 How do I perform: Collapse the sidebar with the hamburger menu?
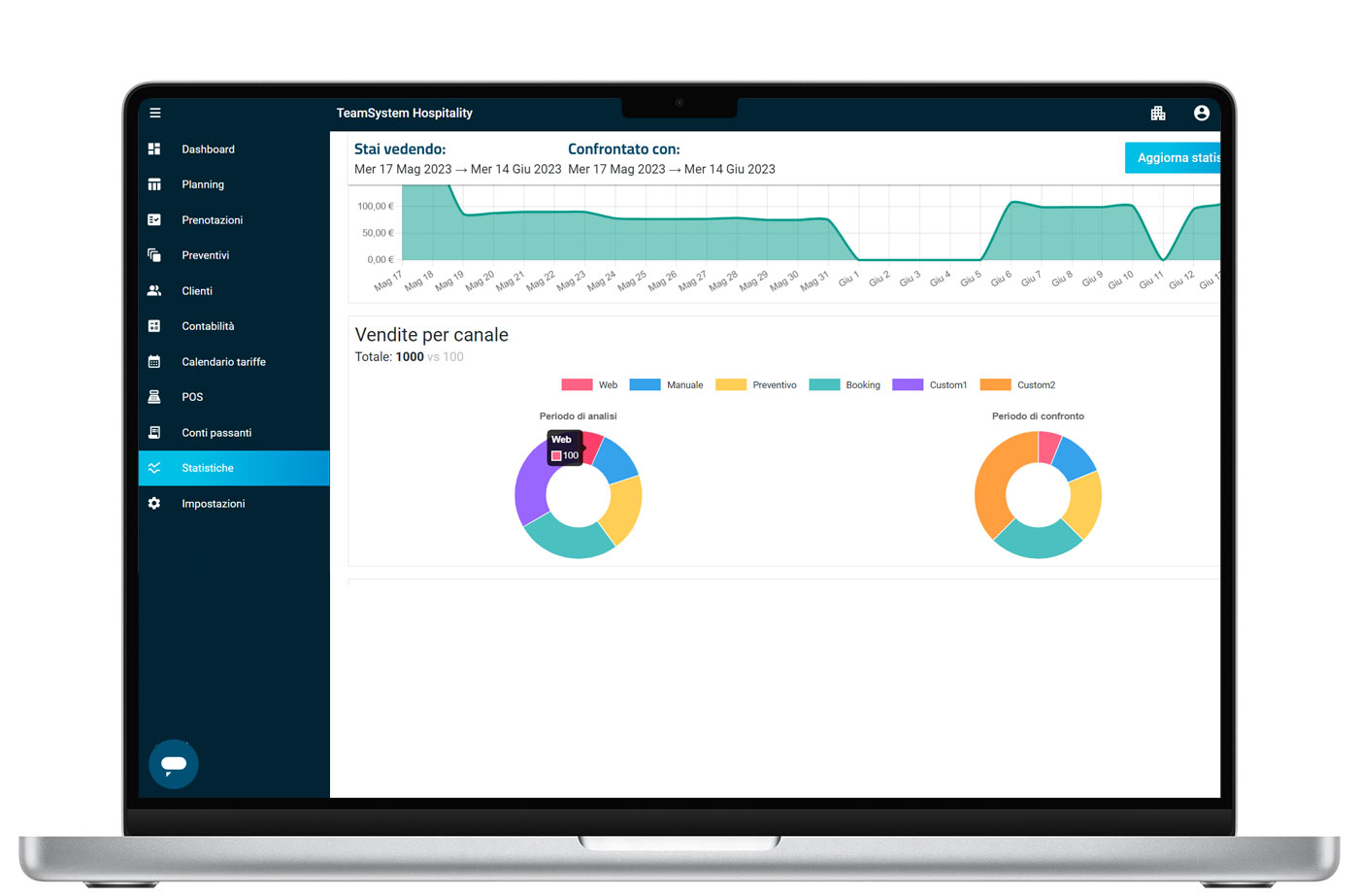154,113
